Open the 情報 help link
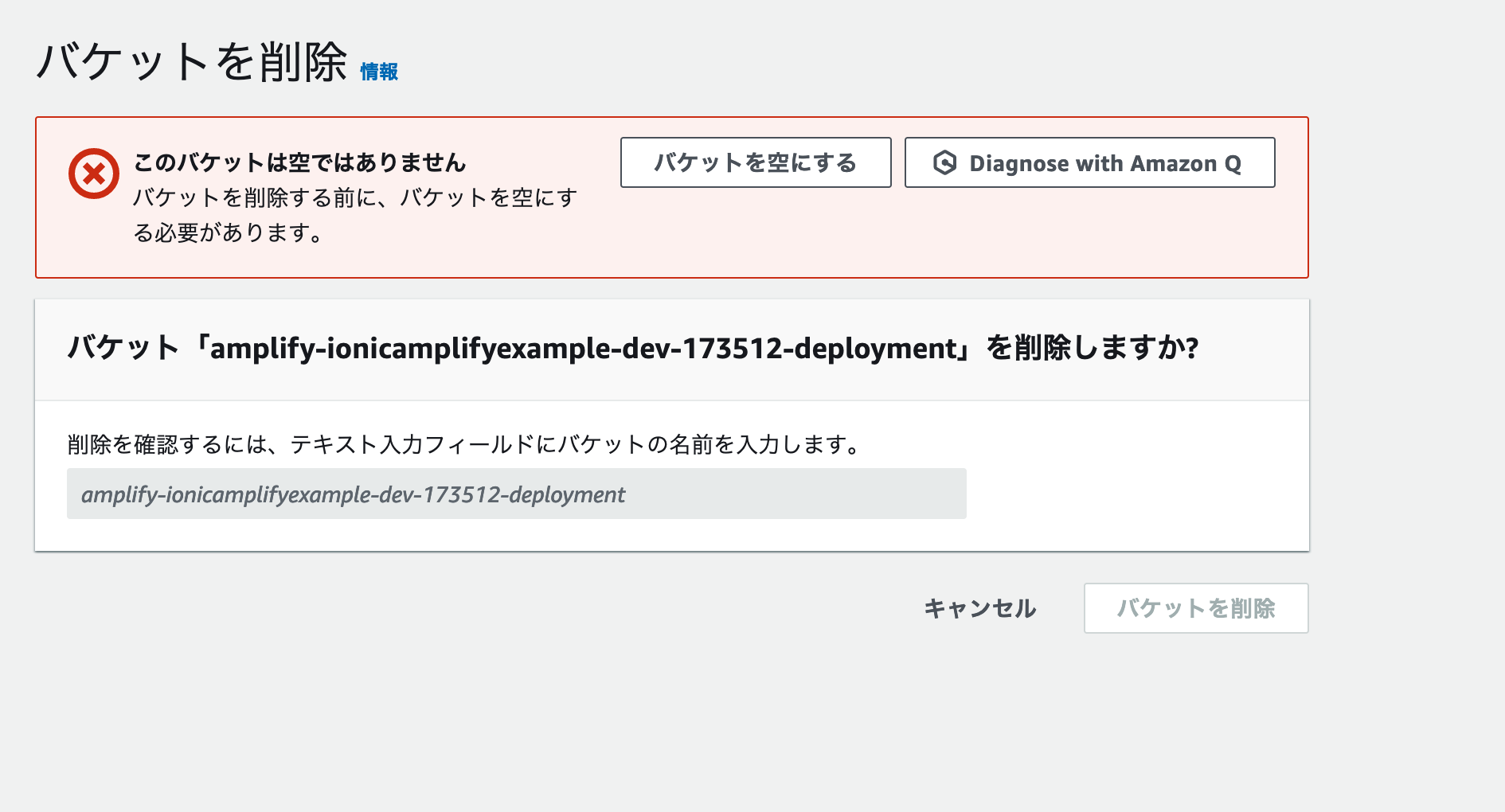This screenshot has width=1505, height=812. click(x=379, y=72)
